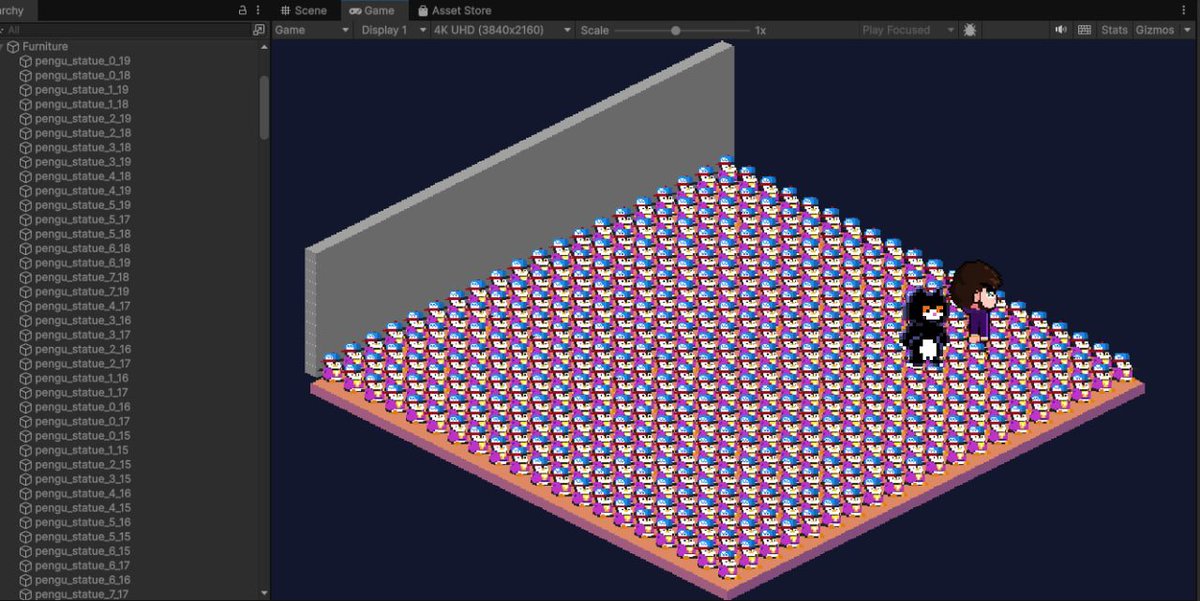Click the cube icon of pengu_statue_7_19
Screen dimensions: 1200x601
click(x=26, y=291)
